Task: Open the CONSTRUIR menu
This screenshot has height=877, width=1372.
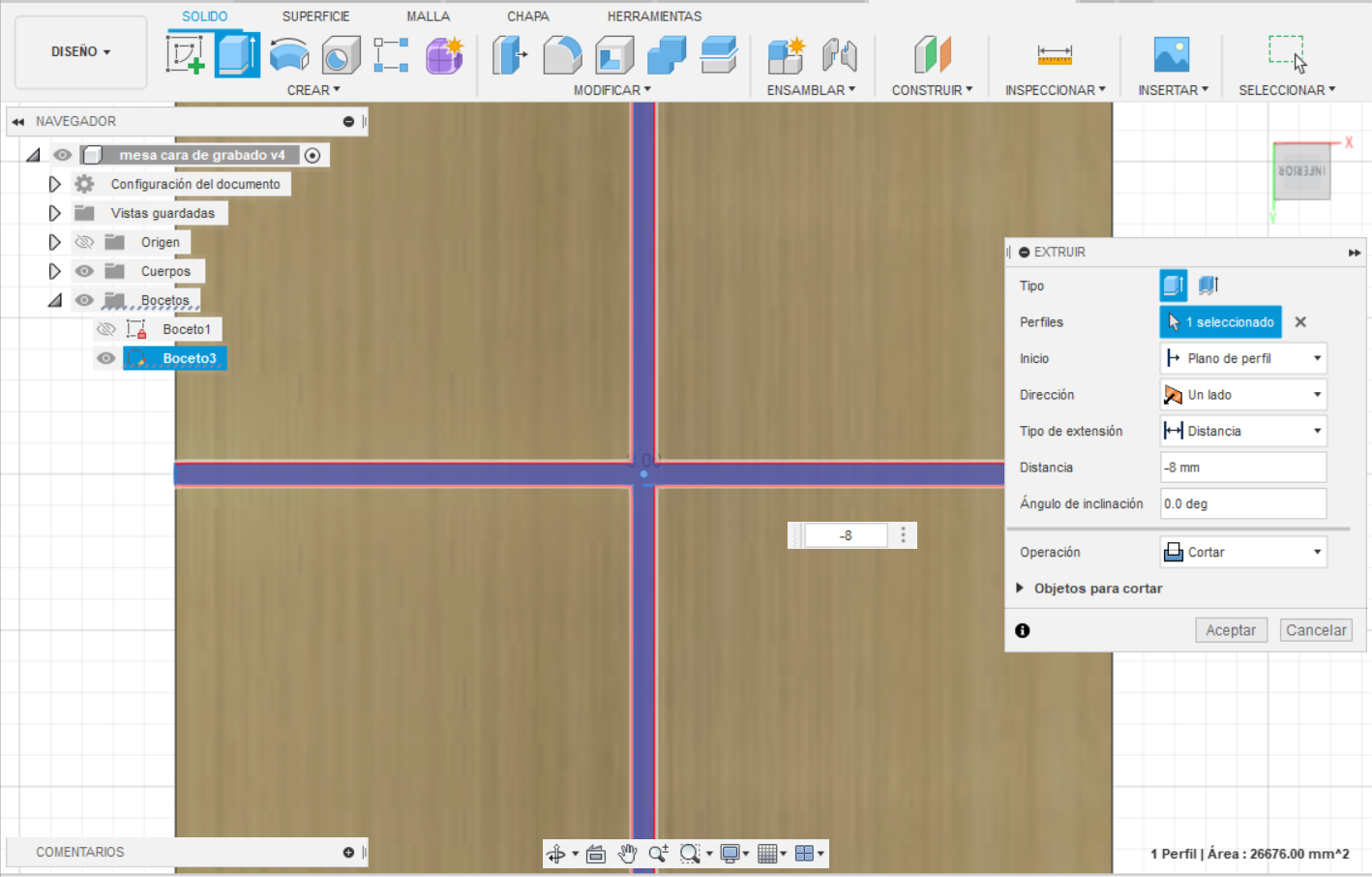Action: pos(933,90)
